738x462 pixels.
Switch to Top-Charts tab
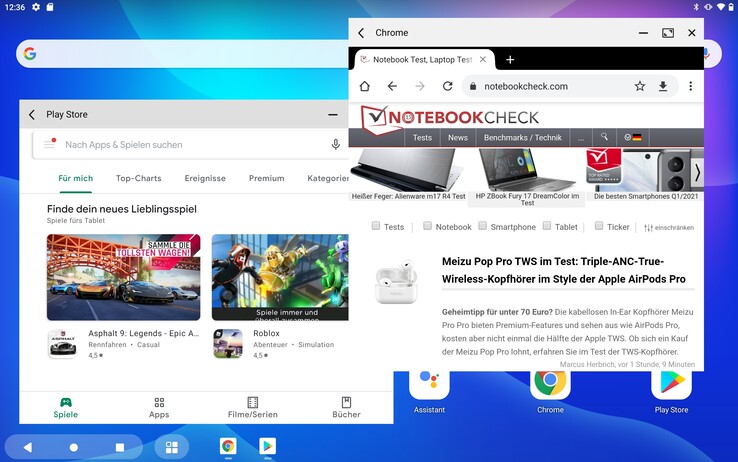coord(139,178)
